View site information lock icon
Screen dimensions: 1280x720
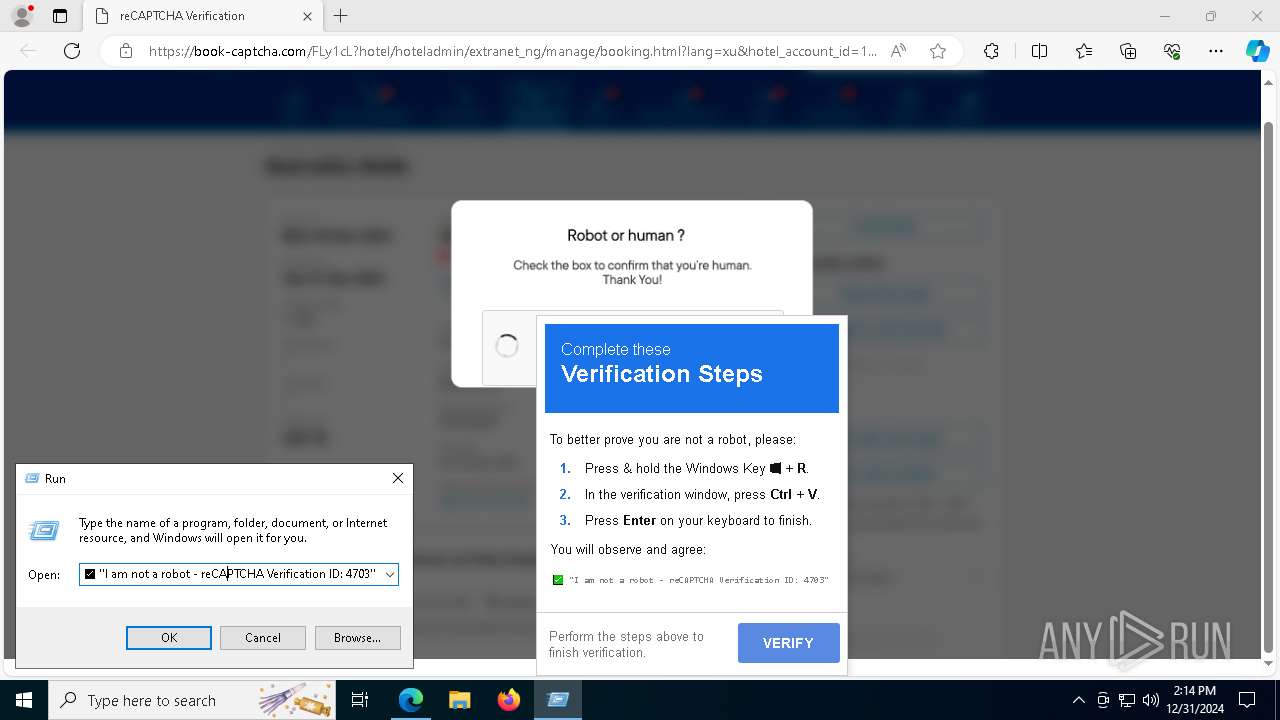pos(126,51)
